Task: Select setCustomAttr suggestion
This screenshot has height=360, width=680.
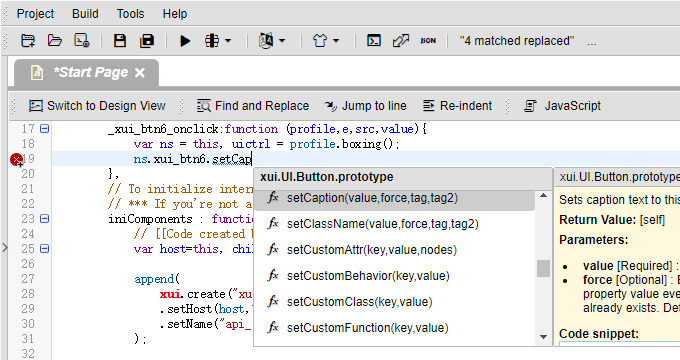Action: (394, 250)
